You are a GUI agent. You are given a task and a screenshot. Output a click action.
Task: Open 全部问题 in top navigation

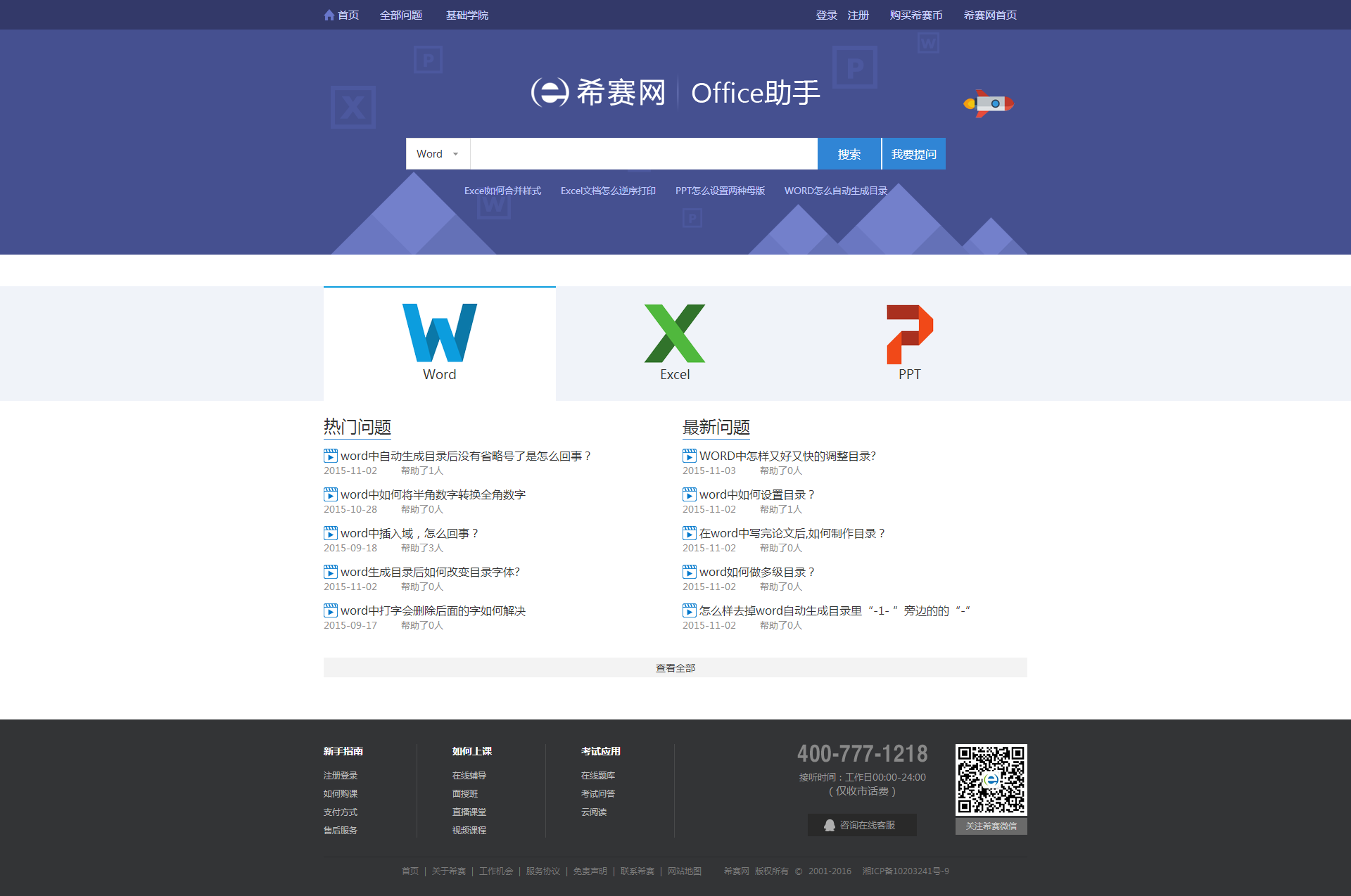coord(401,15)
